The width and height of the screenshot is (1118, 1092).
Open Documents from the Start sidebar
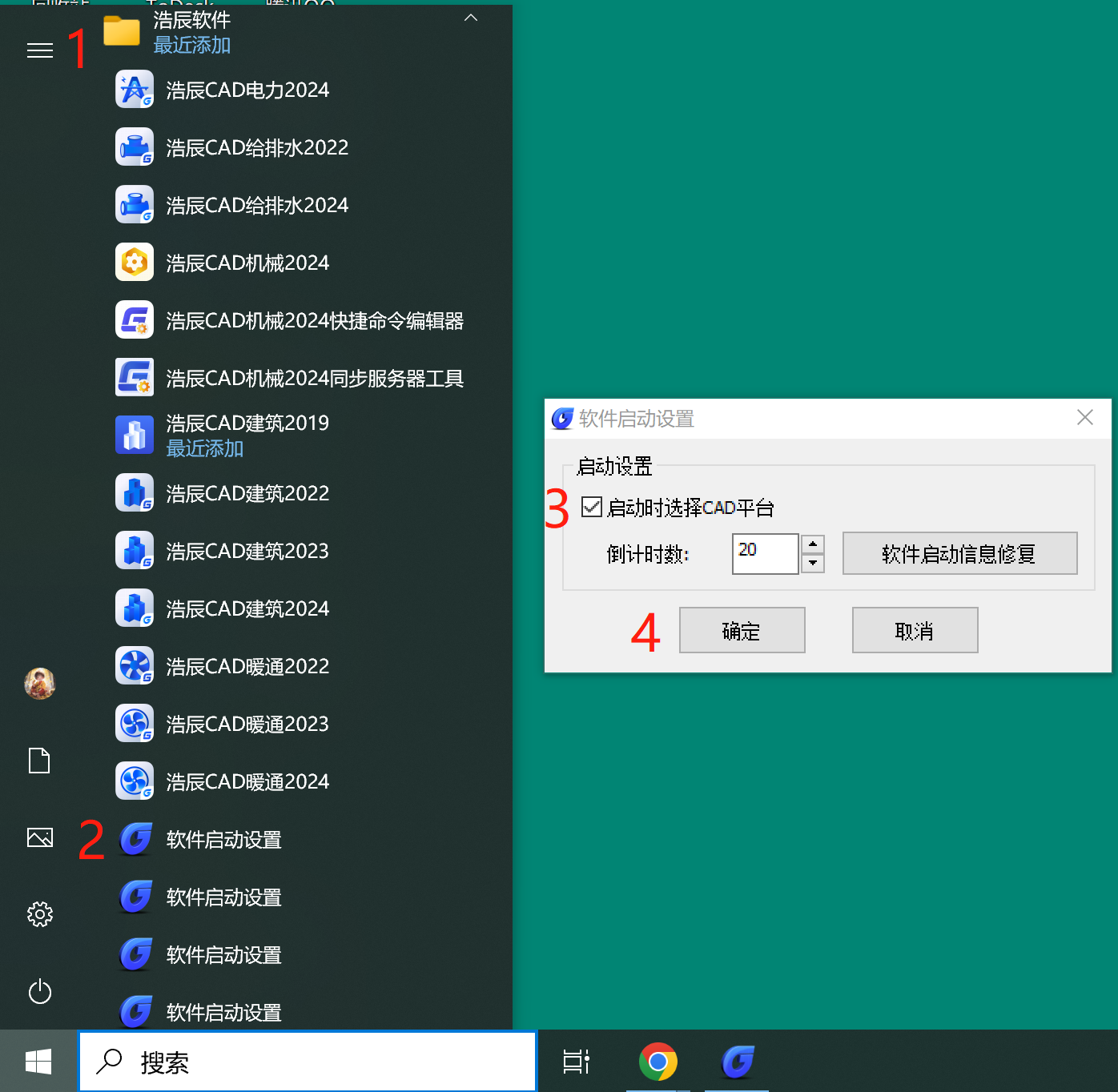(x=39, y=761)
